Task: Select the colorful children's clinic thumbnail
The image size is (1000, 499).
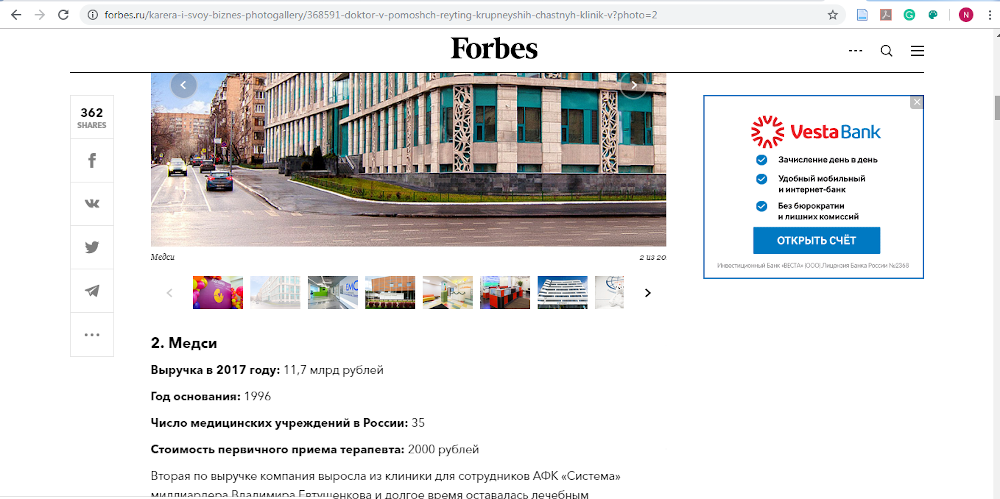Action: [447, 292]
